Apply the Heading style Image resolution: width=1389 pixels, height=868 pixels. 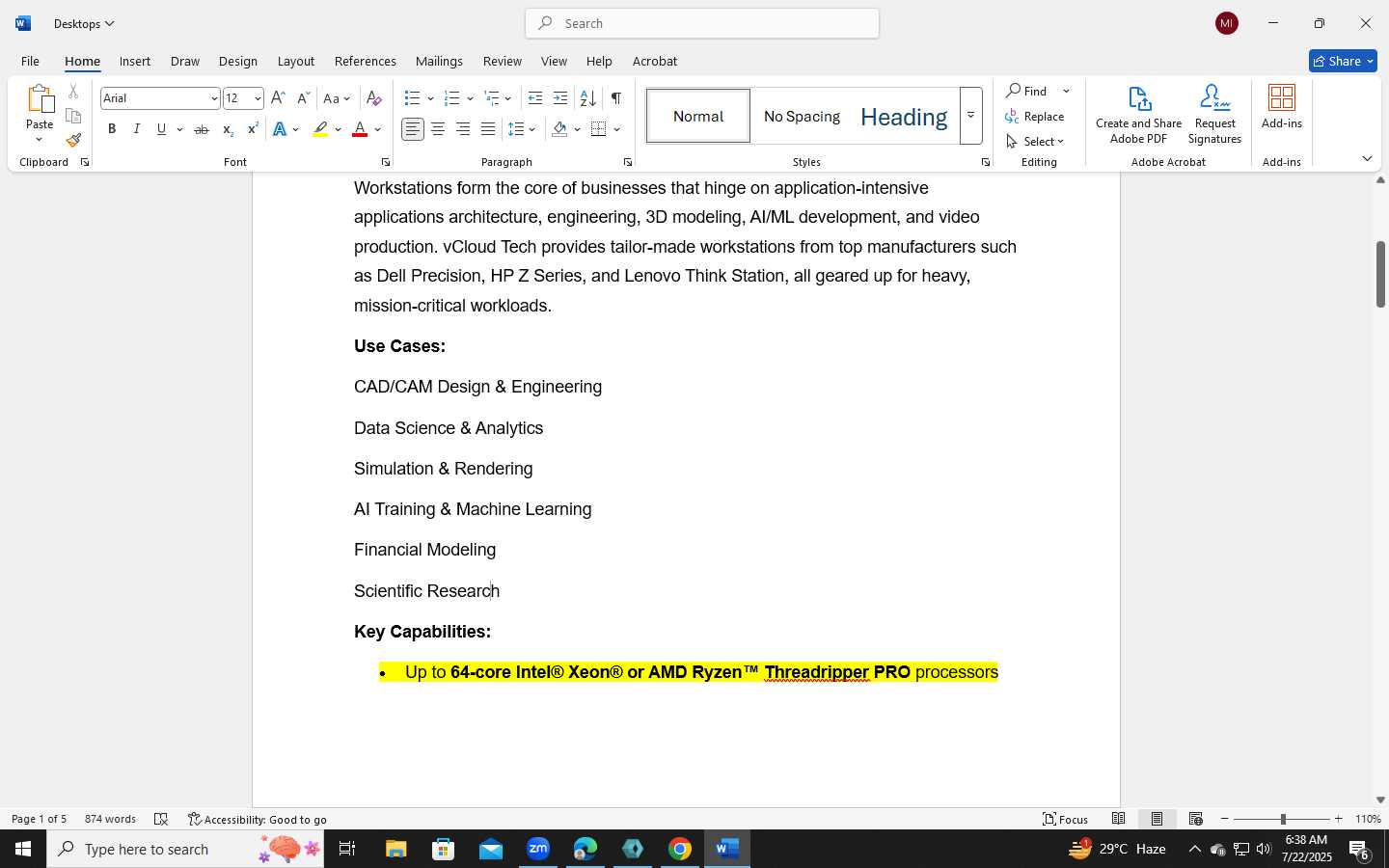(x=904, y=116)
